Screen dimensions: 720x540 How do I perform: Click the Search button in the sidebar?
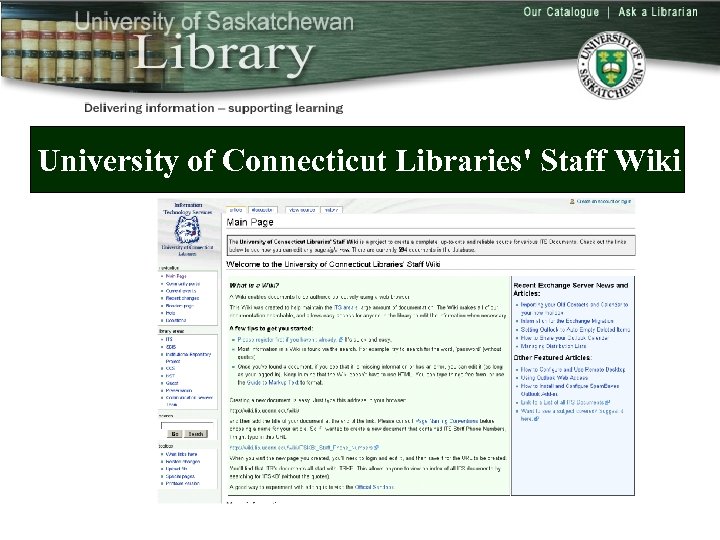196,434
